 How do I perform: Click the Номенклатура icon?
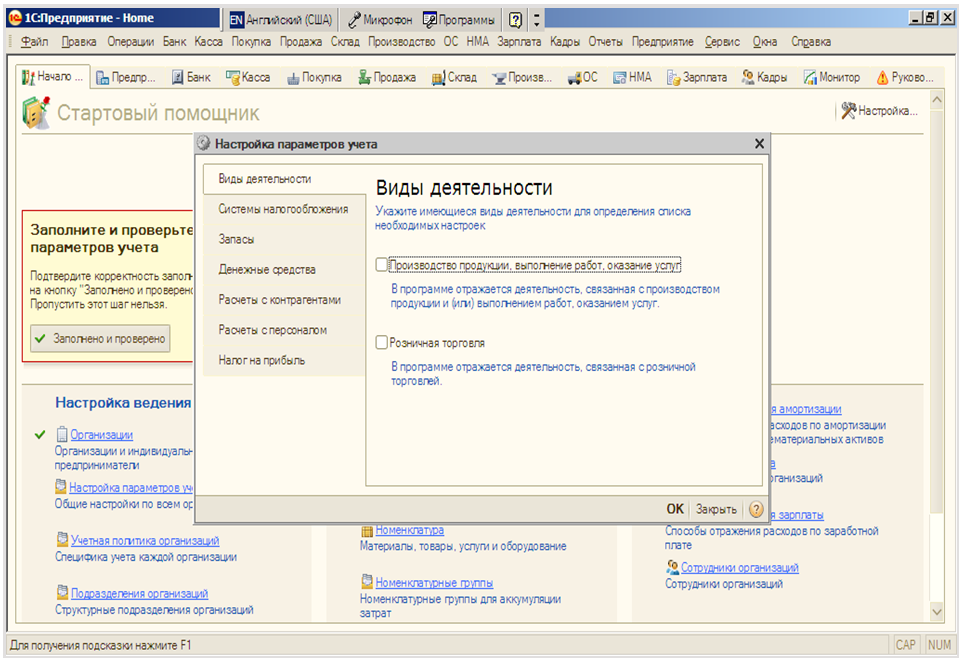367,531
